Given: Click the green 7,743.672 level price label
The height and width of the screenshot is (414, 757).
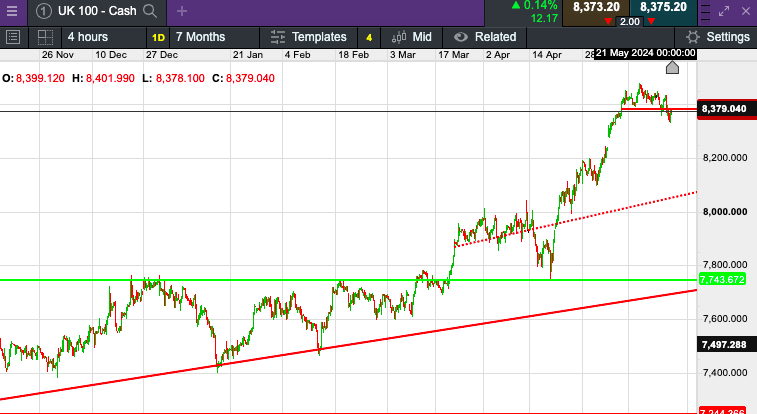Looking at the screenshot, I should click(x=722, y=279).
